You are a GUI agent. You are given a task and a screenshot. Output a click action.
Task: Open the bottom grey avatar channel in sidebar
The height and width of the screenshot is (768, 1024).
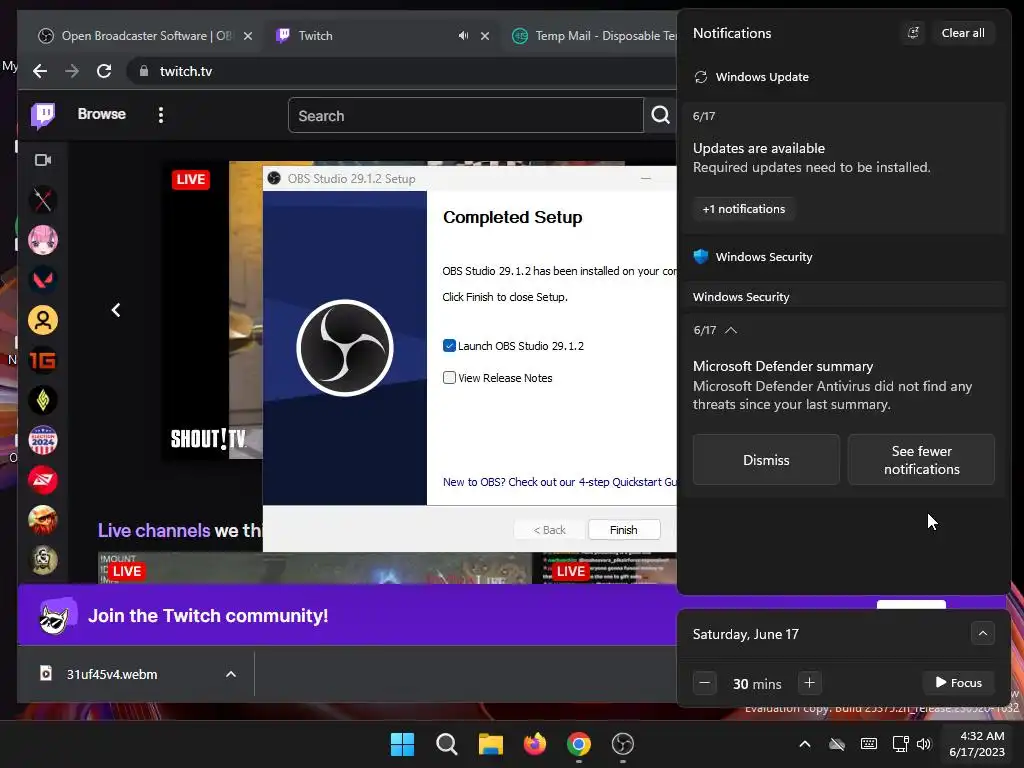(x=43, y=560)
